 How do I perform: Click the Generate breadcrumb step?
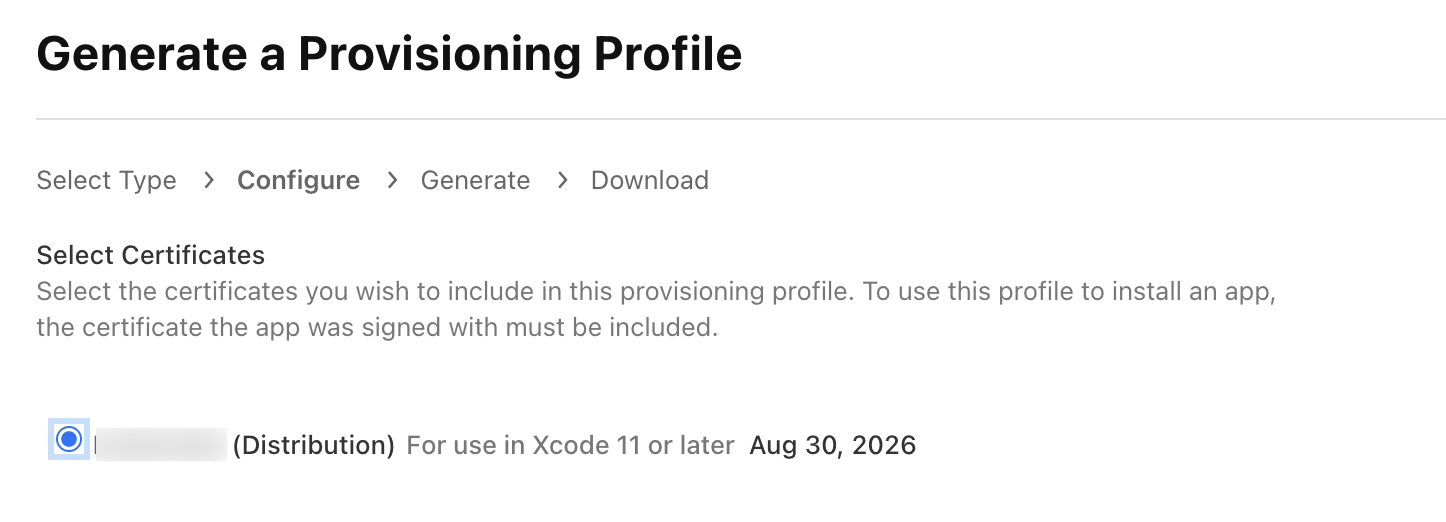[475, 181]
